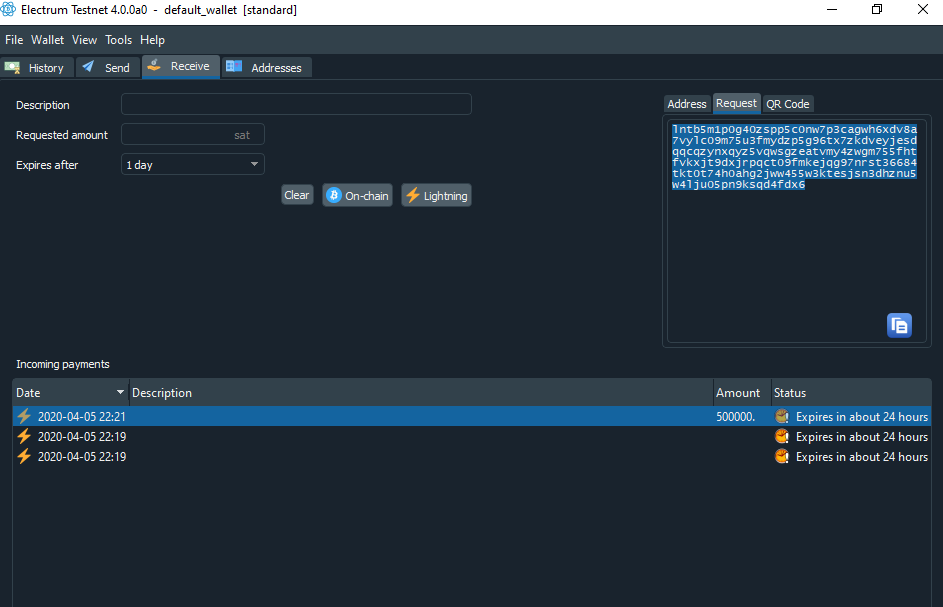
Task: Show the QR Code sub-tab
Action: [787, 104]
